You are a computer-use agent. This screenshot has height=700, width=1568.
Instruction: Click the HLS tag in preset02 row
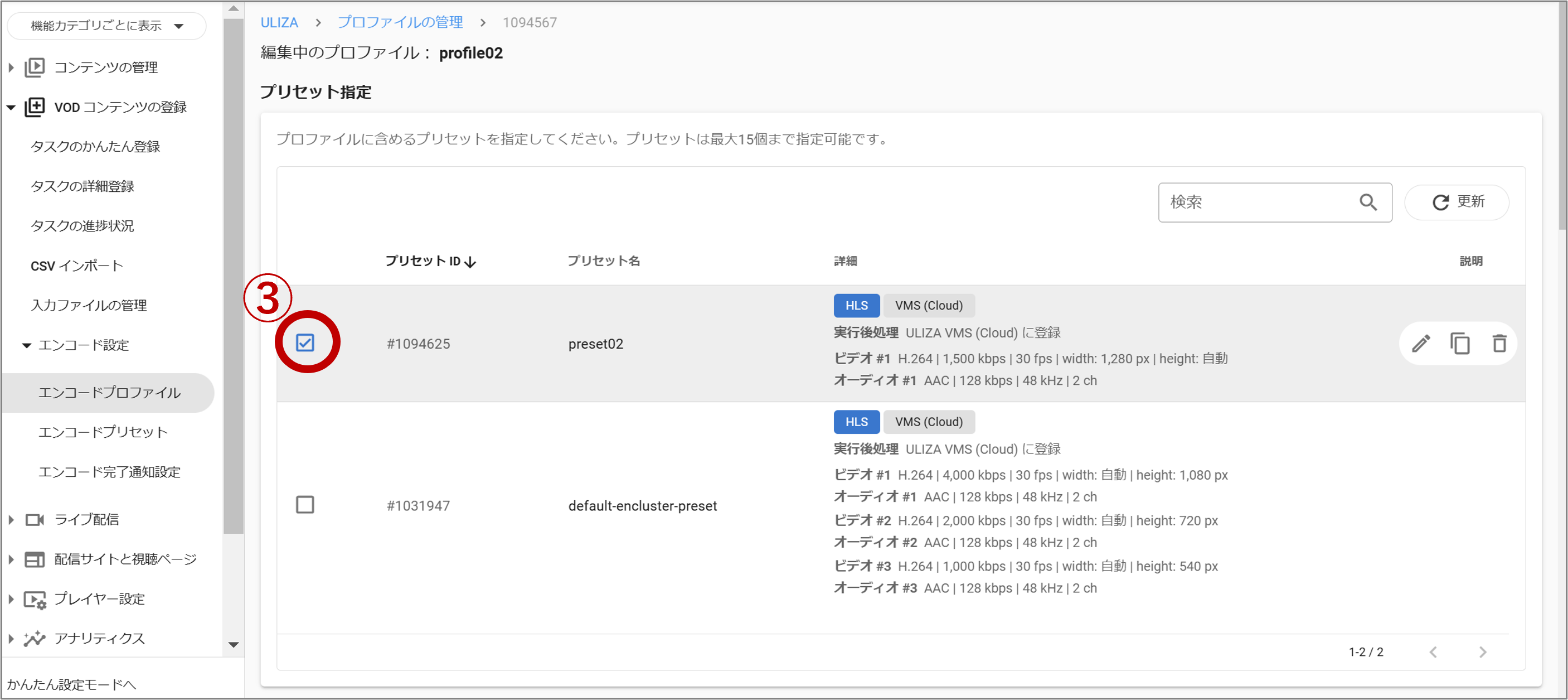click(856, 306)
